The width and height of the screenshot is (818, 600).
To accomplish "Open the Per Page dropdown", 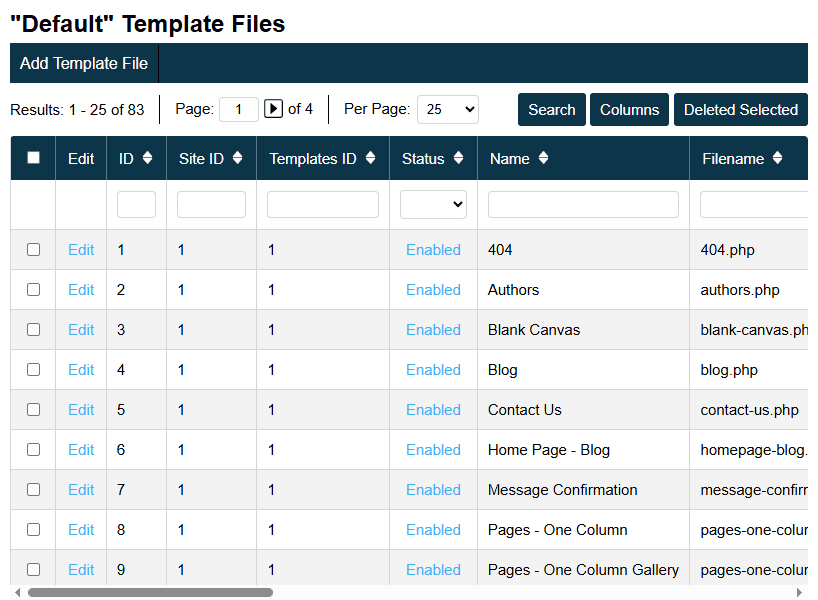I will pos(448,109).
